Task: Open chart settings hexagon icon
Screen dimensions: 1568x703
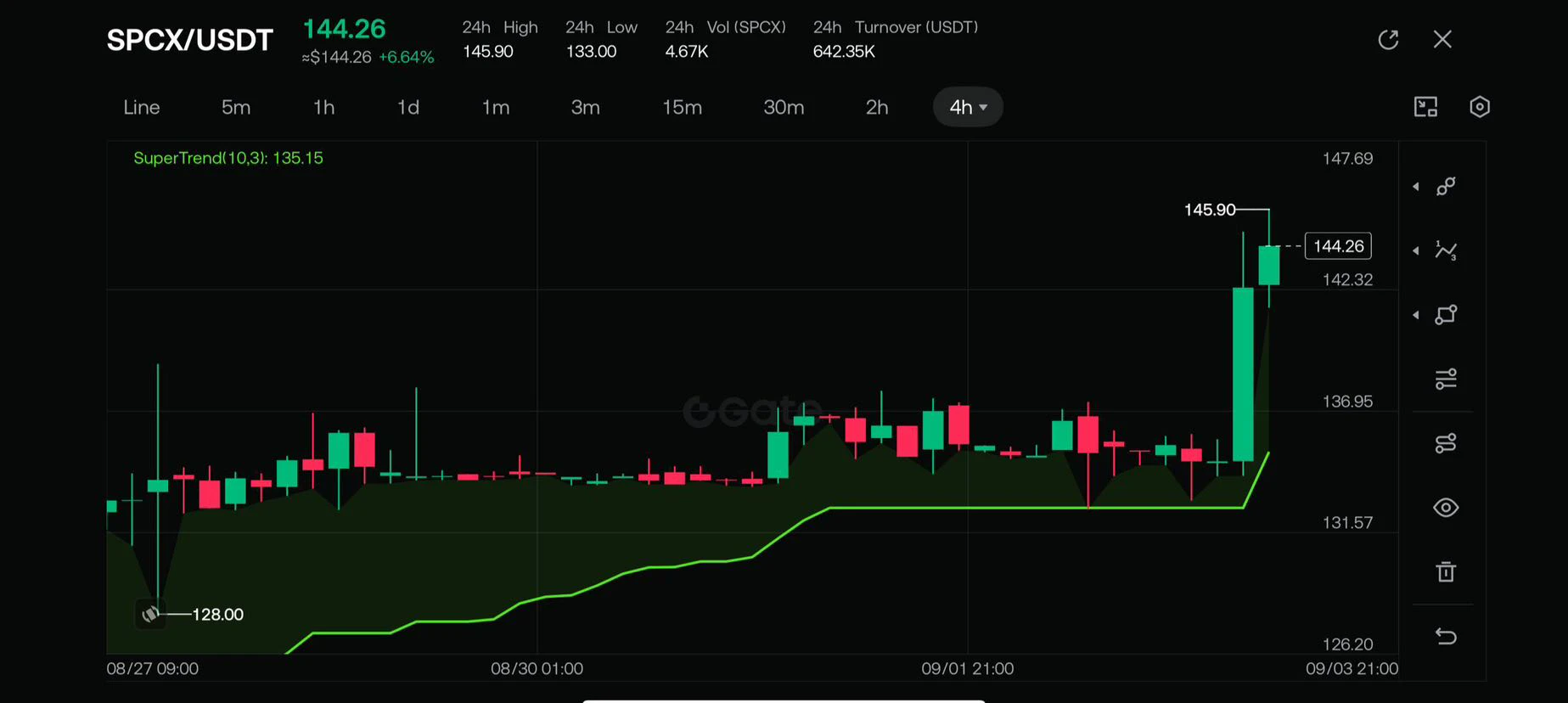Action: click(x=1480, y=107)
